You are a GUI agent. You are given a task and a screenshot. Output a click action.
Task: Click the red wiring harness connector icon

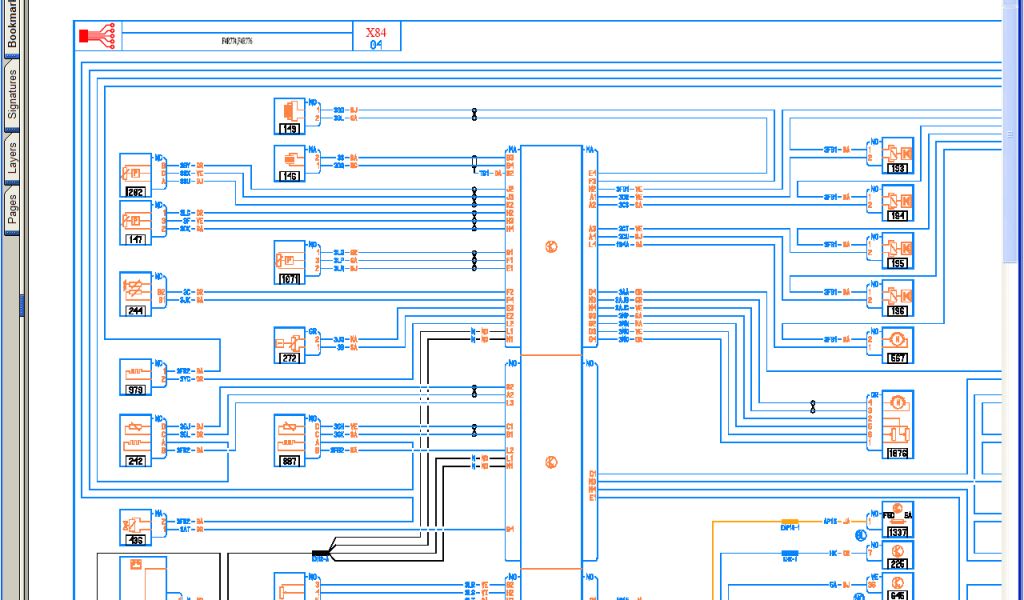tap(98, 37)
